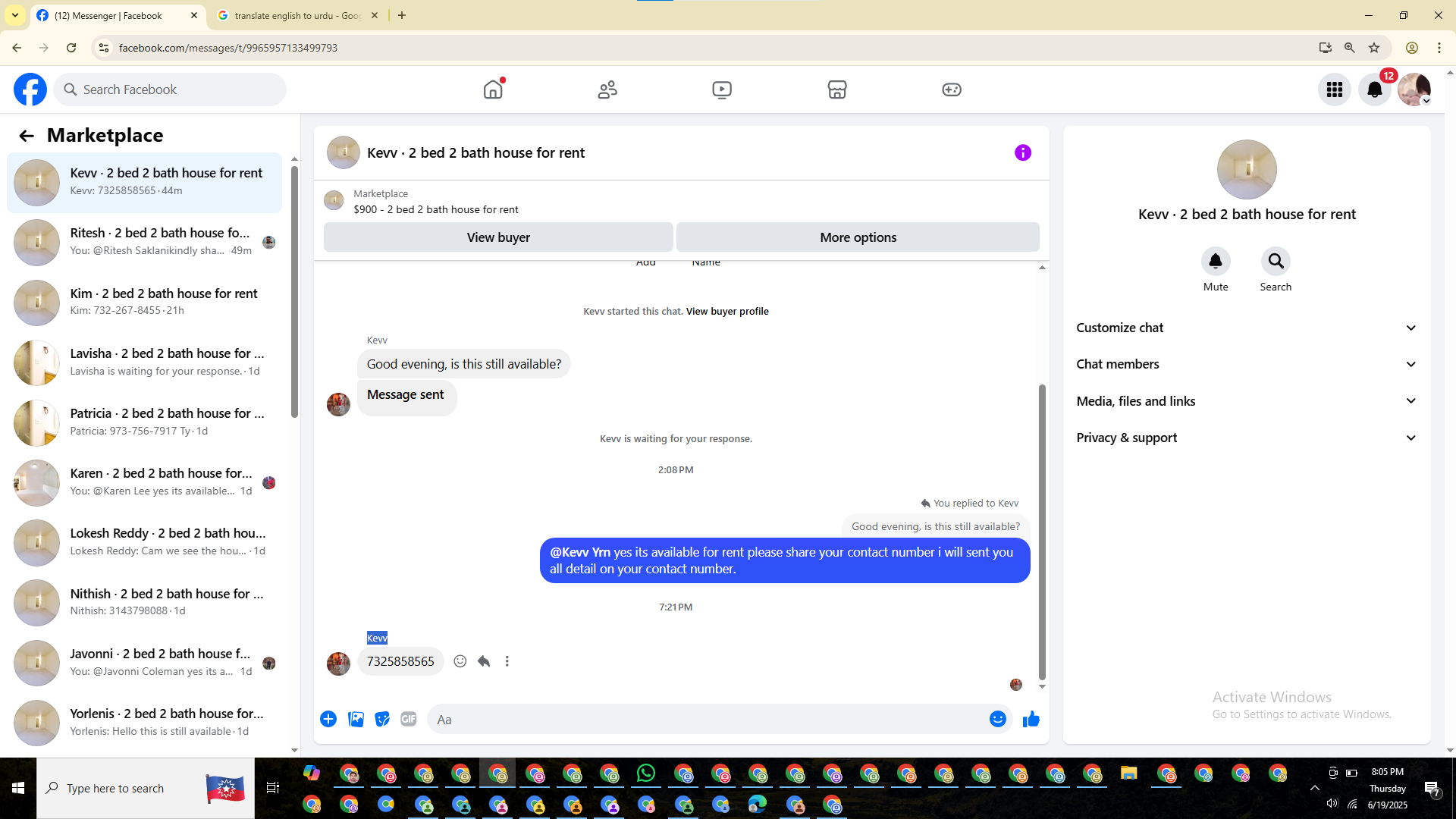Screen dimensions: 1456x819
Task: Click in the Search Facebook field
Action: tap(170, 89)
